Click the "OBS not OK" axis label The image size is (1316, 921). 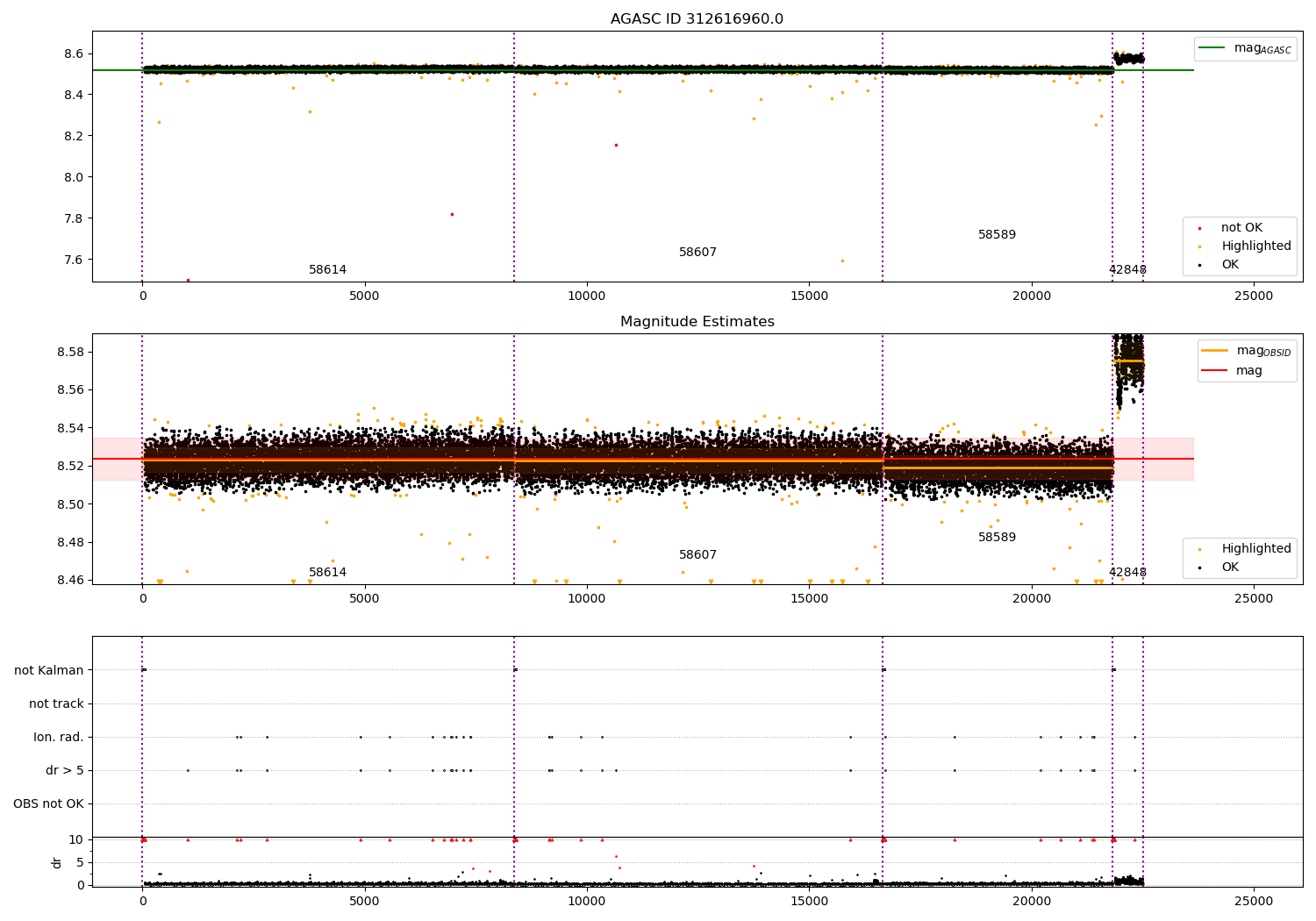pyautogui.click(x=48, y=804)
